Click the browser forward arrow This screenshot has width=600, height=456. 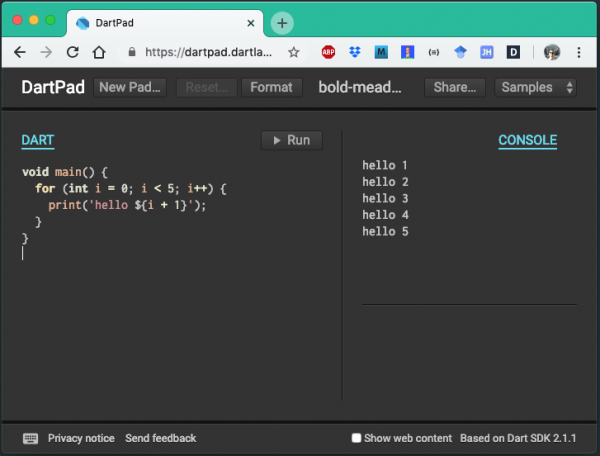pos(46,52)
